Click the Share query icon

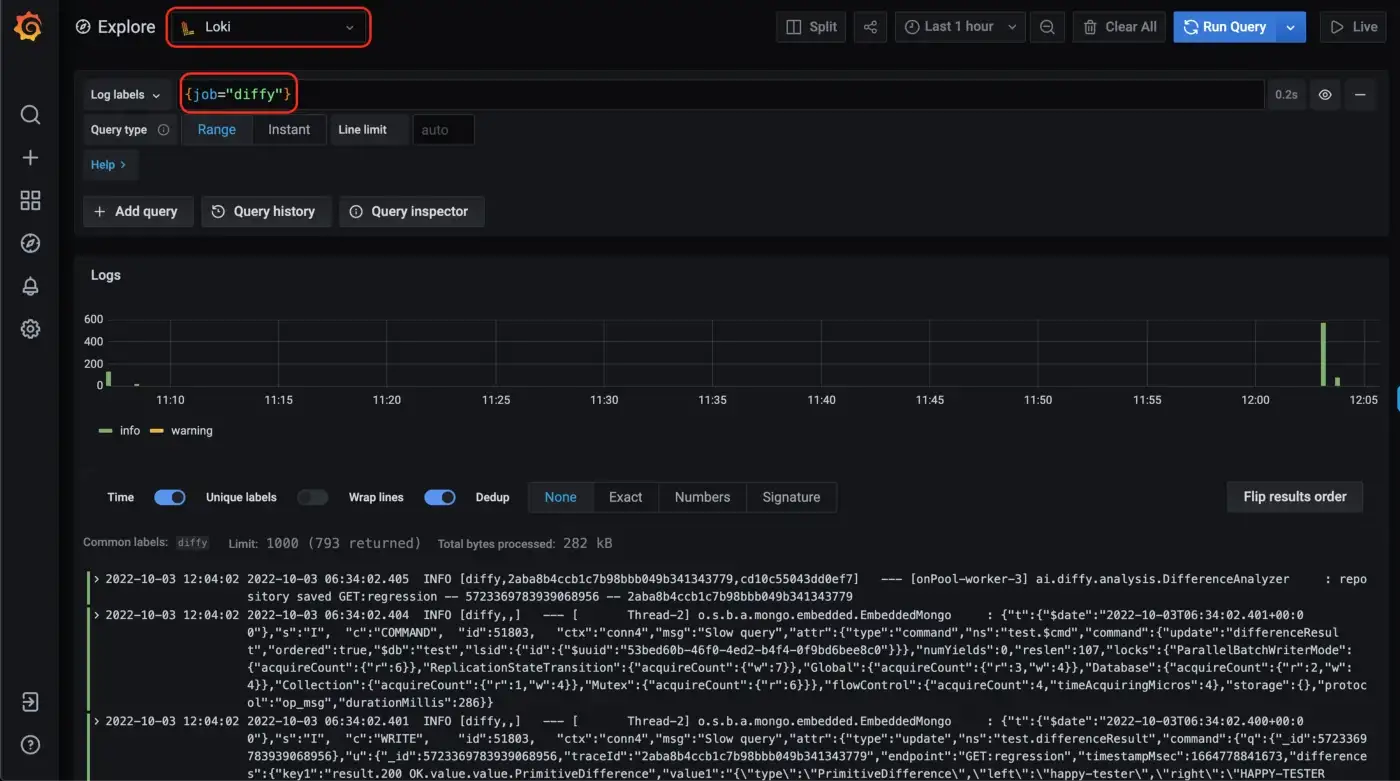click(870, 27)
